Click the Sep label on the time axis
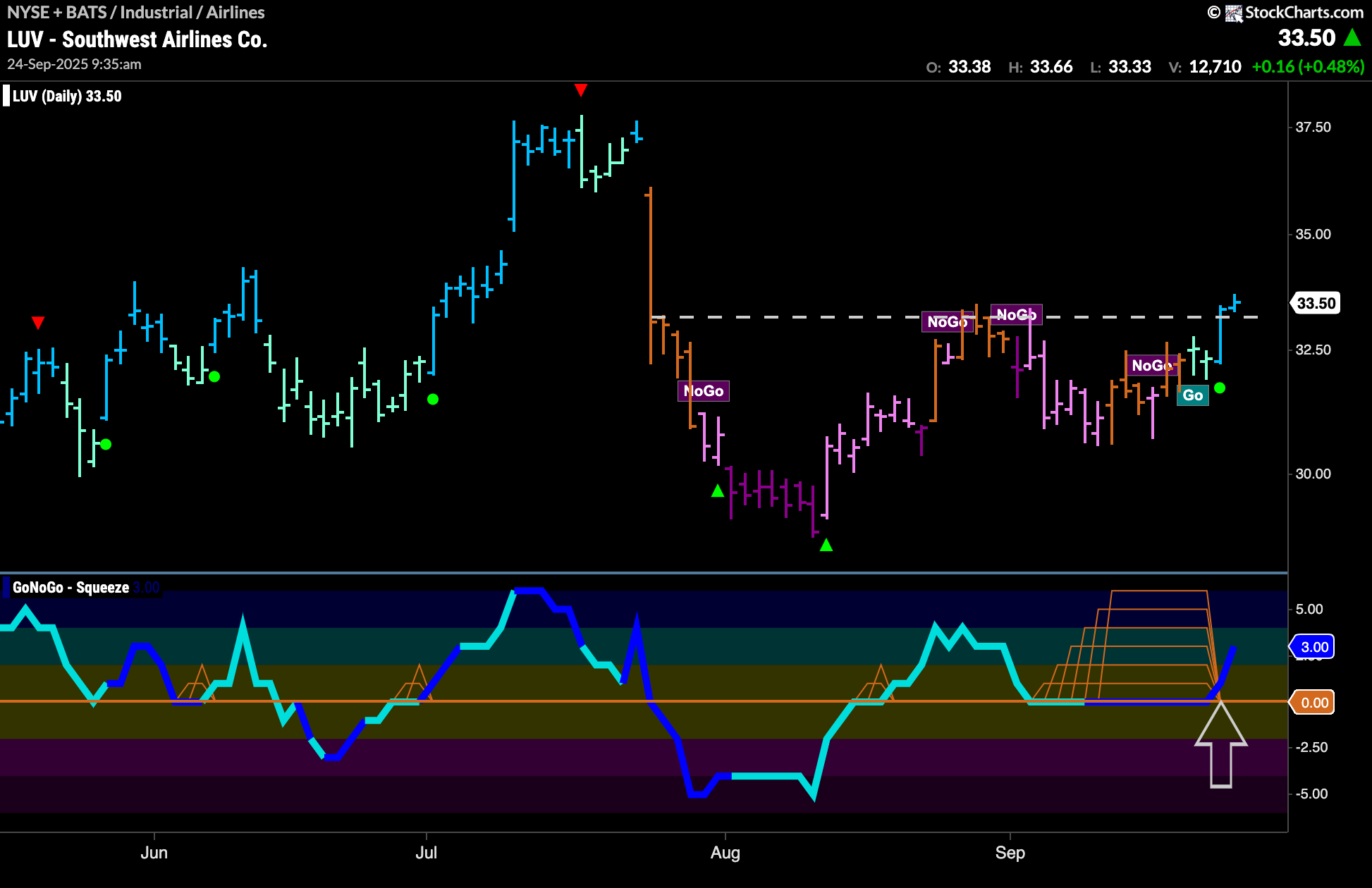This screenshot has height=888, width=1372. 1010,853
